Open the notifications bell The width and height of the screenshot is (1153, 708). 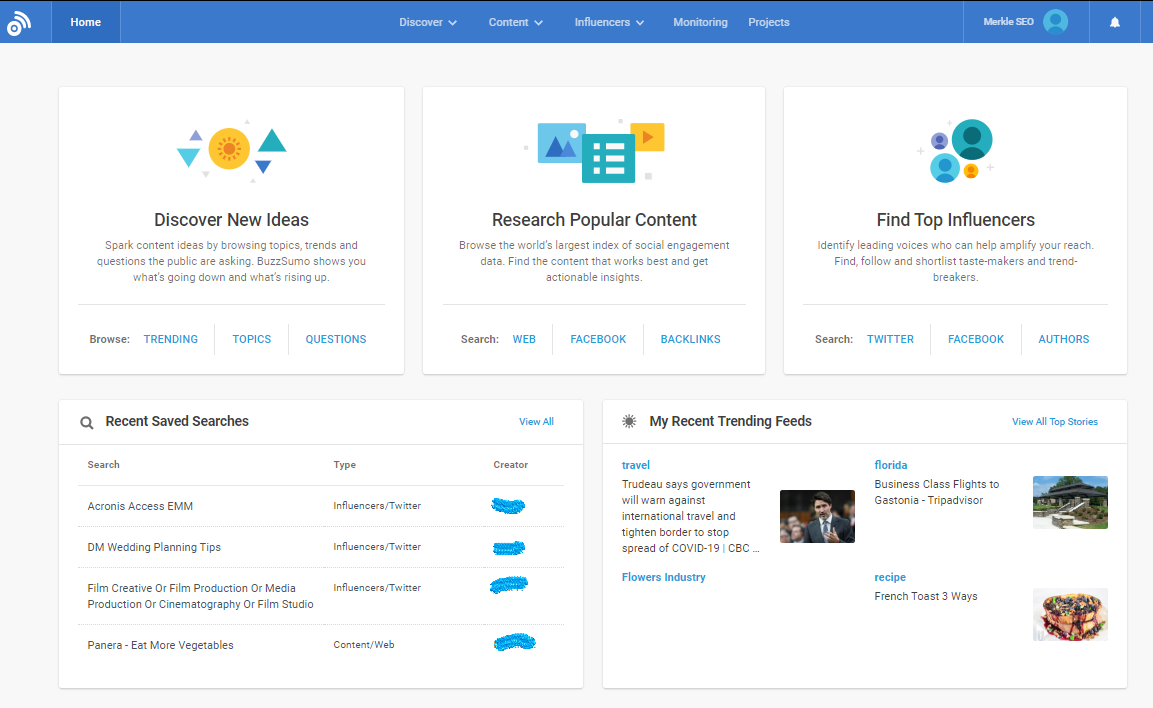pyautogui.click(x=1115, y=22)
